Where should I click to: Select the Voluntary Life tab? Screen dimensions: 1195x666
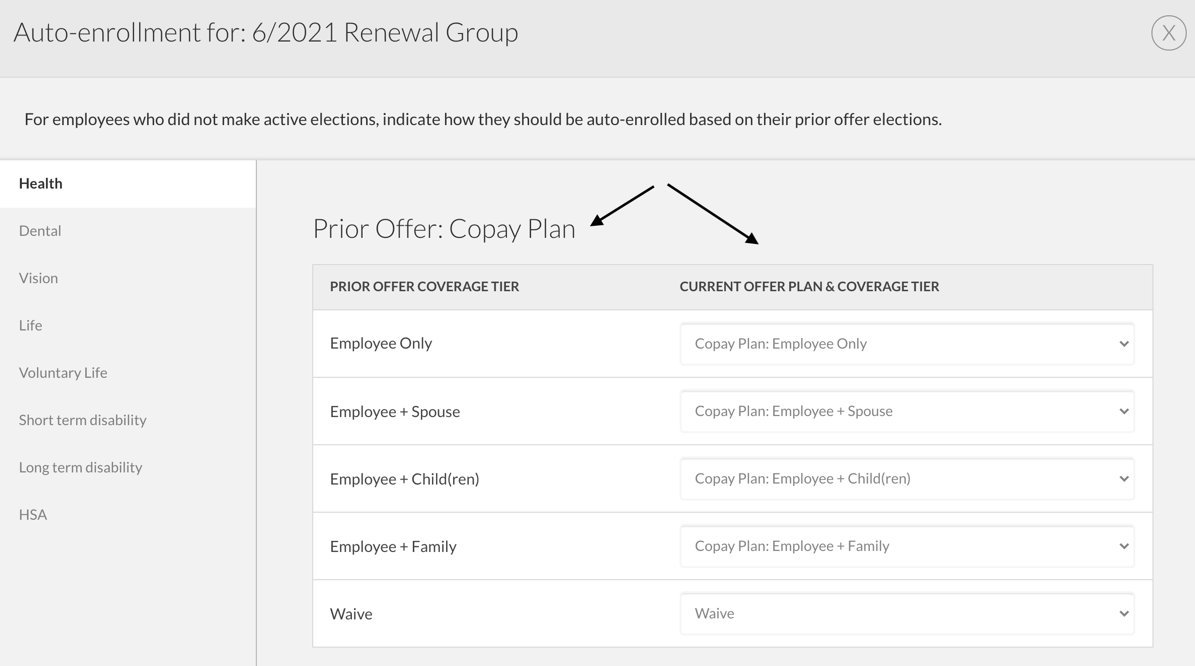tap(128, 373)
